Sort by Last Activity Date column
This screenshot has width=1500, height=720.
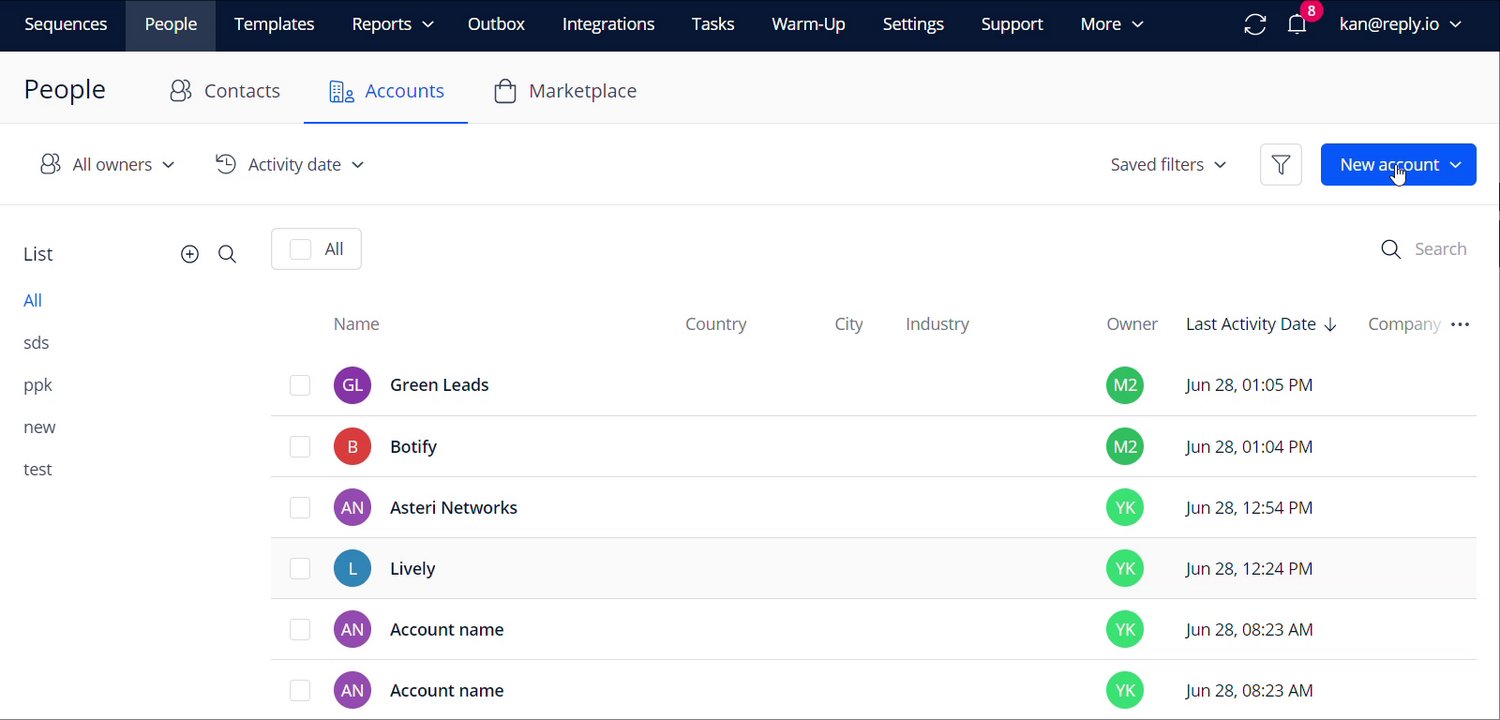pos(1261,324)
